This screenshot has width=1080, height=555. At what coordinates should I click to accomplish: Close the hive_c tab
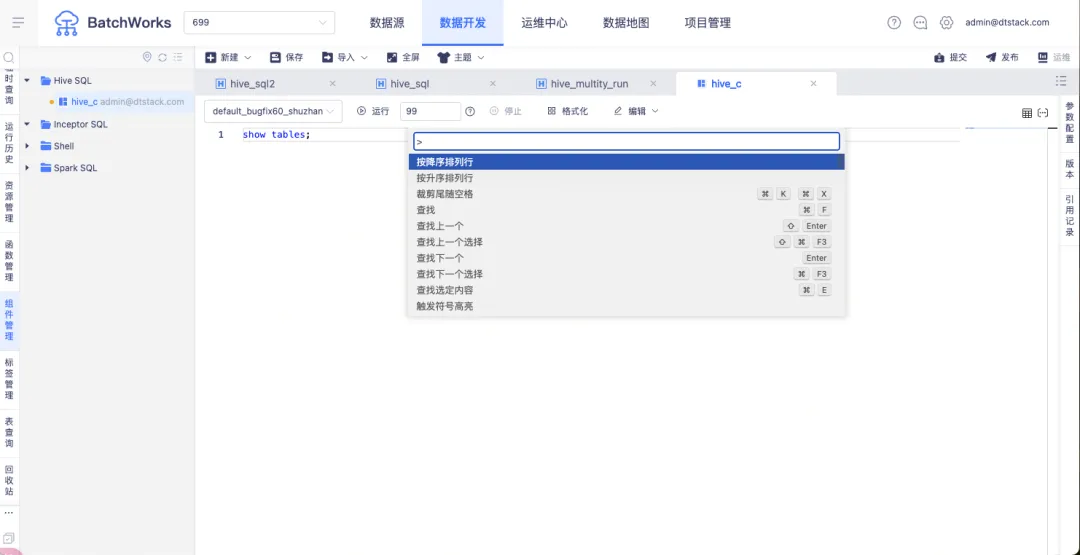click(813, 83)
